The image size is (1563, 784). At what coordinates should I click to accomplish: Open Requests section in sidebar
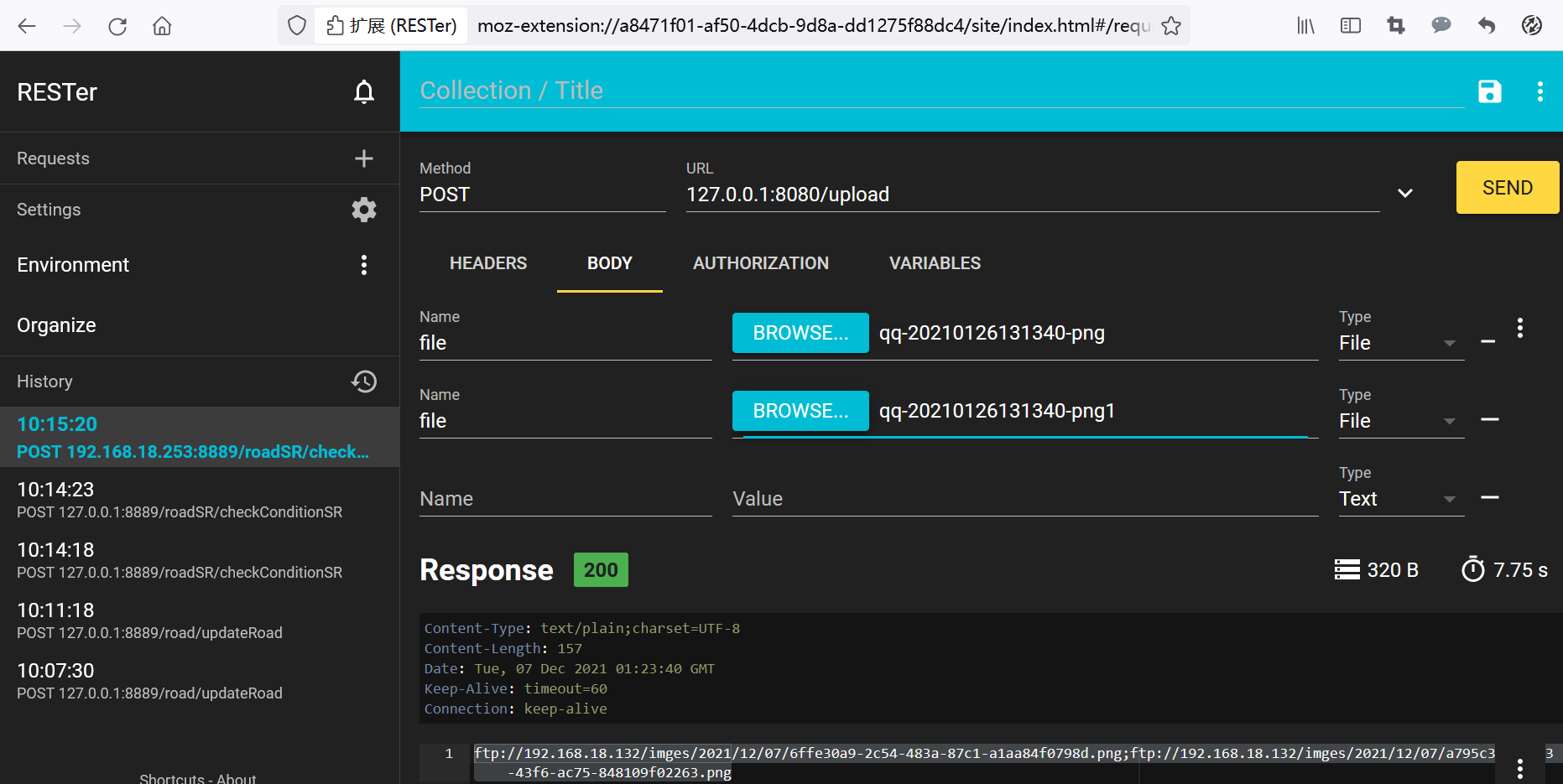[53, 158]
